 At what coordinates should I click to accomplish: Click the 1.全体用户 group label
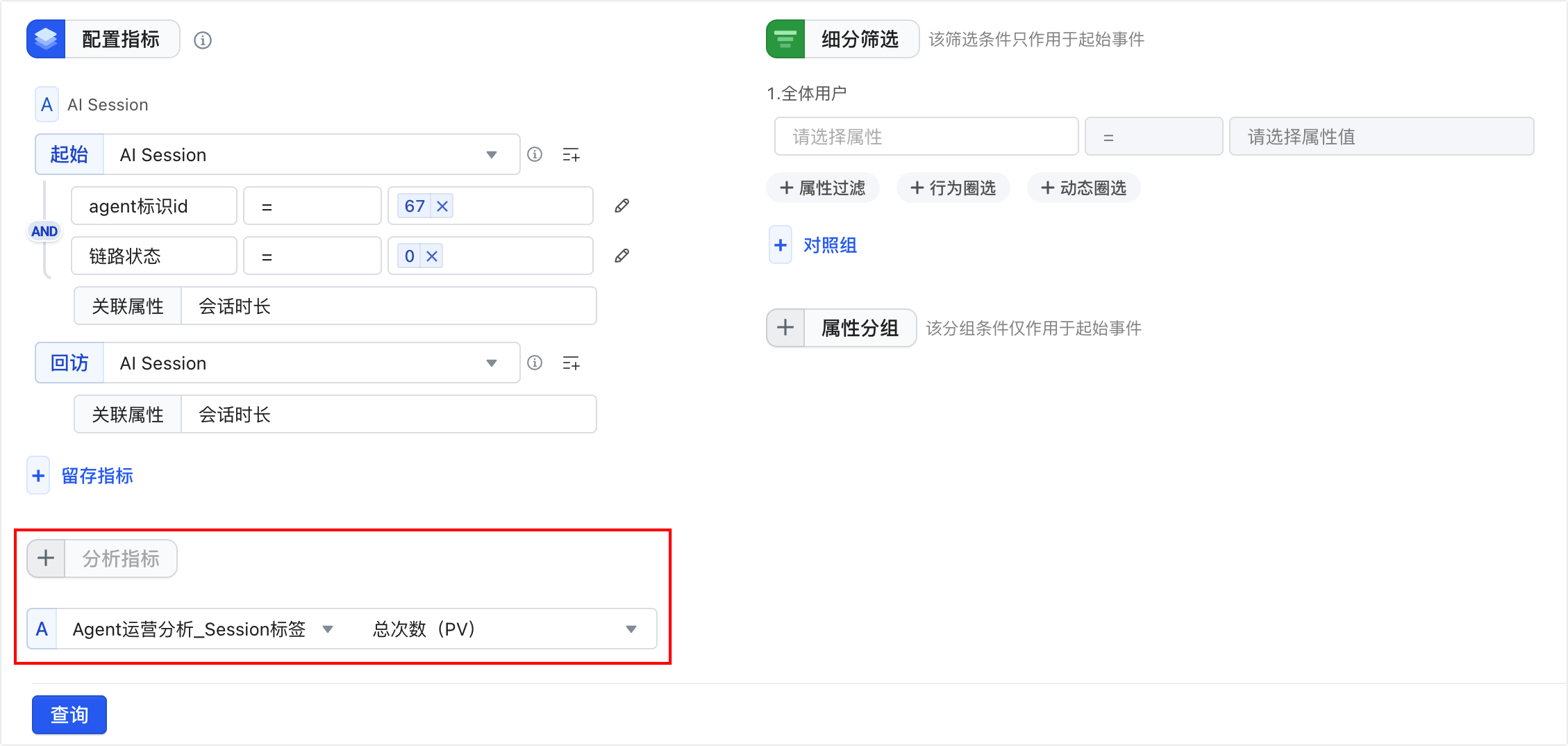(x=806, y=93)
